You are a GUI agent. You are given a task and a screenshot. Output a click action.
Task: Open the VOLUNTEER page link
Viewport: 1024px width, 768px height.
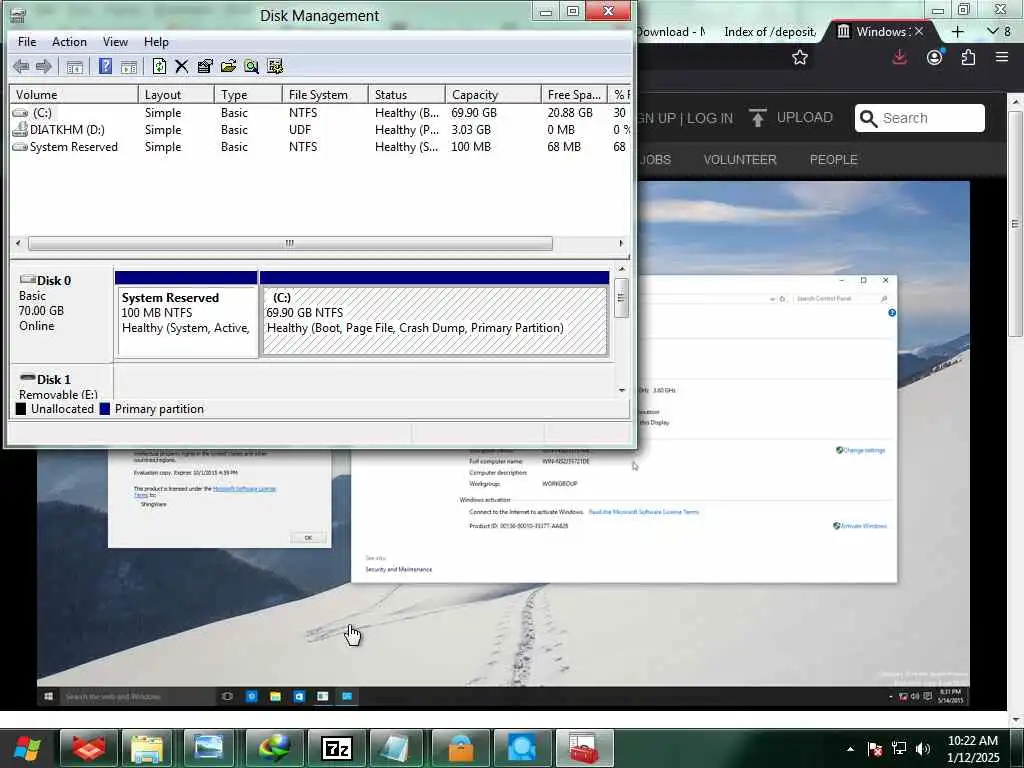[740, 160]
